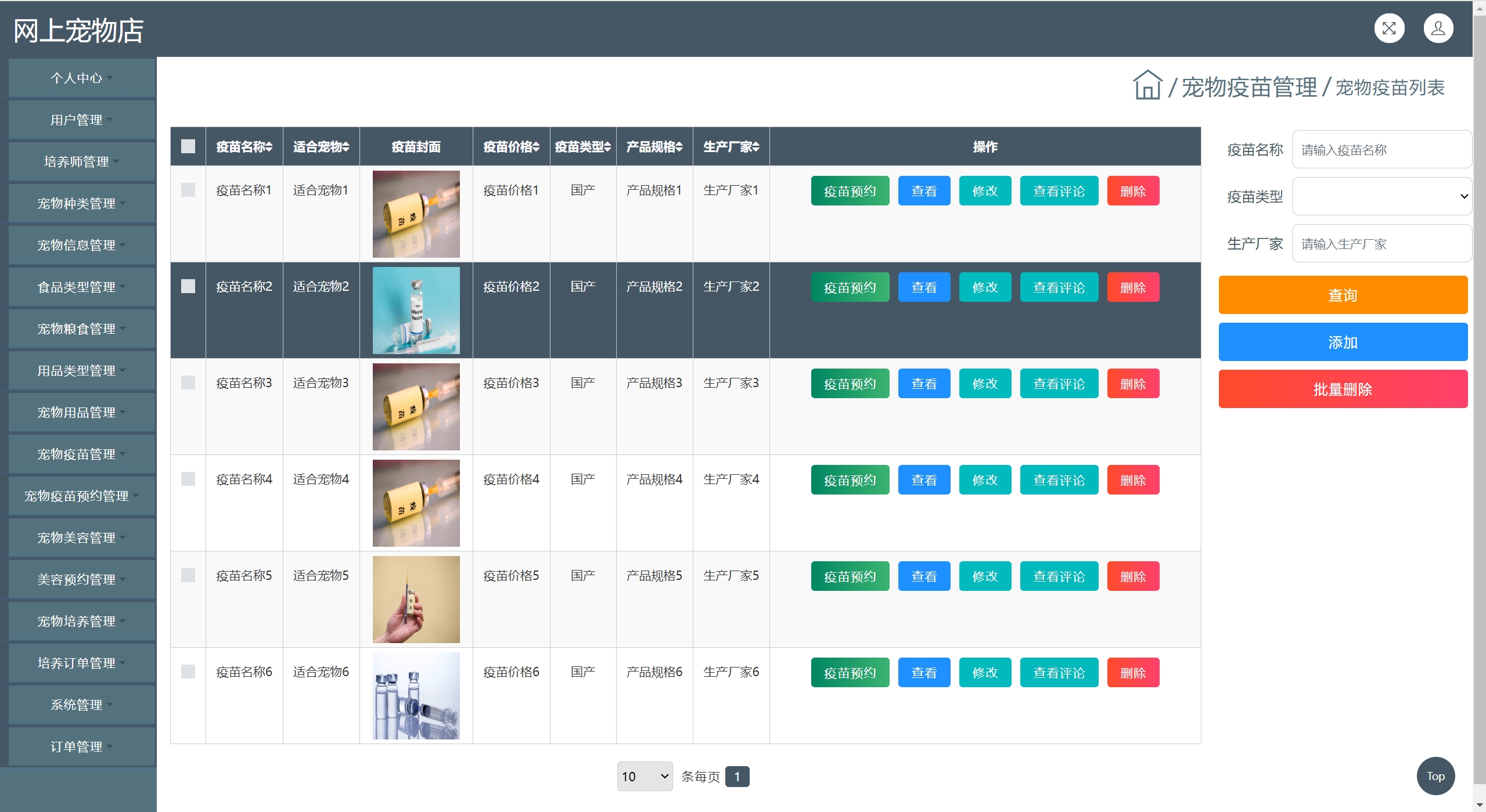Sort by 疫苗价格 column arrows
This screenshot has width=1486, height=812.
537,147
